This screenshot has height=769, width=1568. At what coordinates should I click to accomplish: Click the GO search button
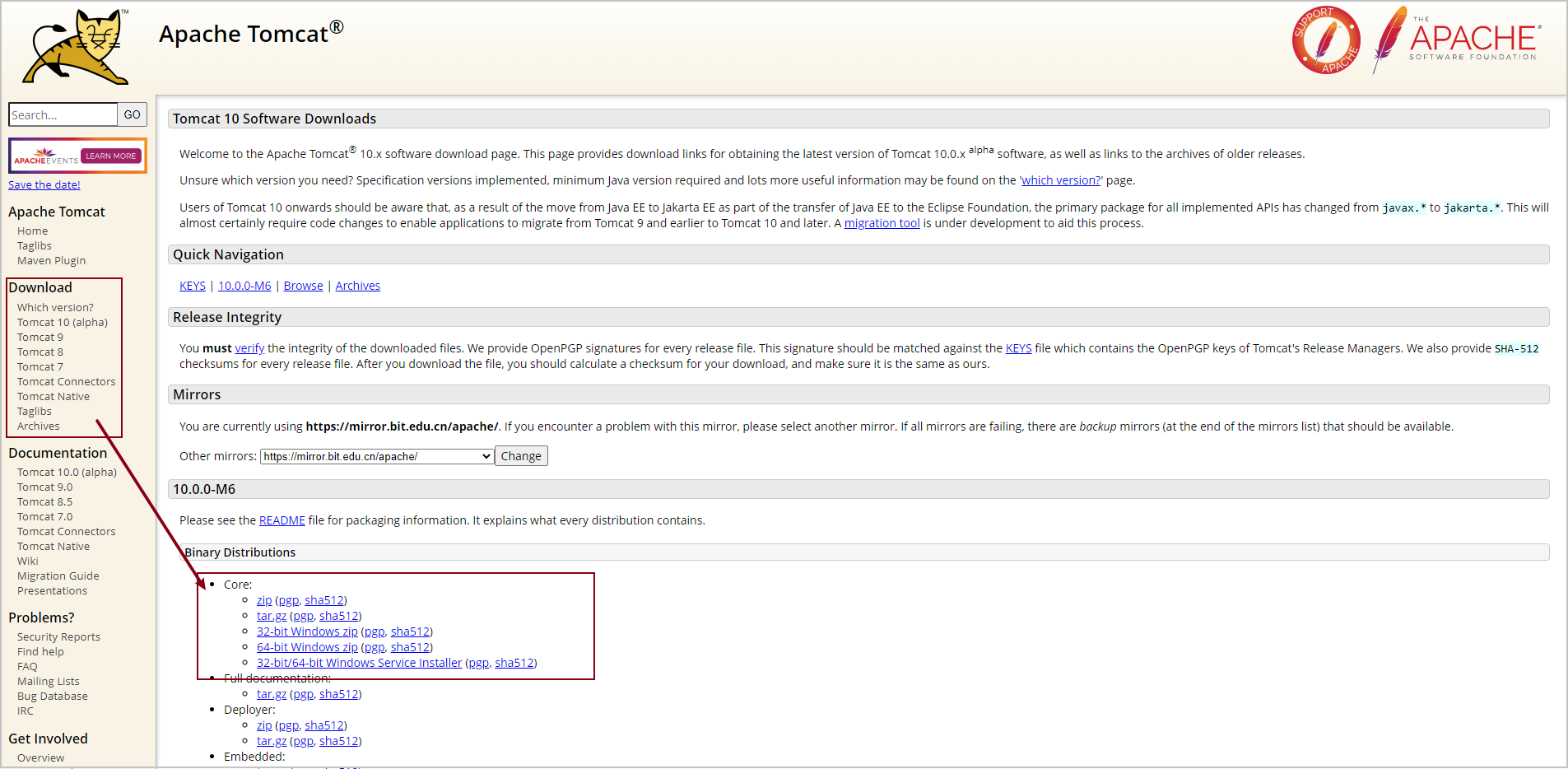(132, 114)
